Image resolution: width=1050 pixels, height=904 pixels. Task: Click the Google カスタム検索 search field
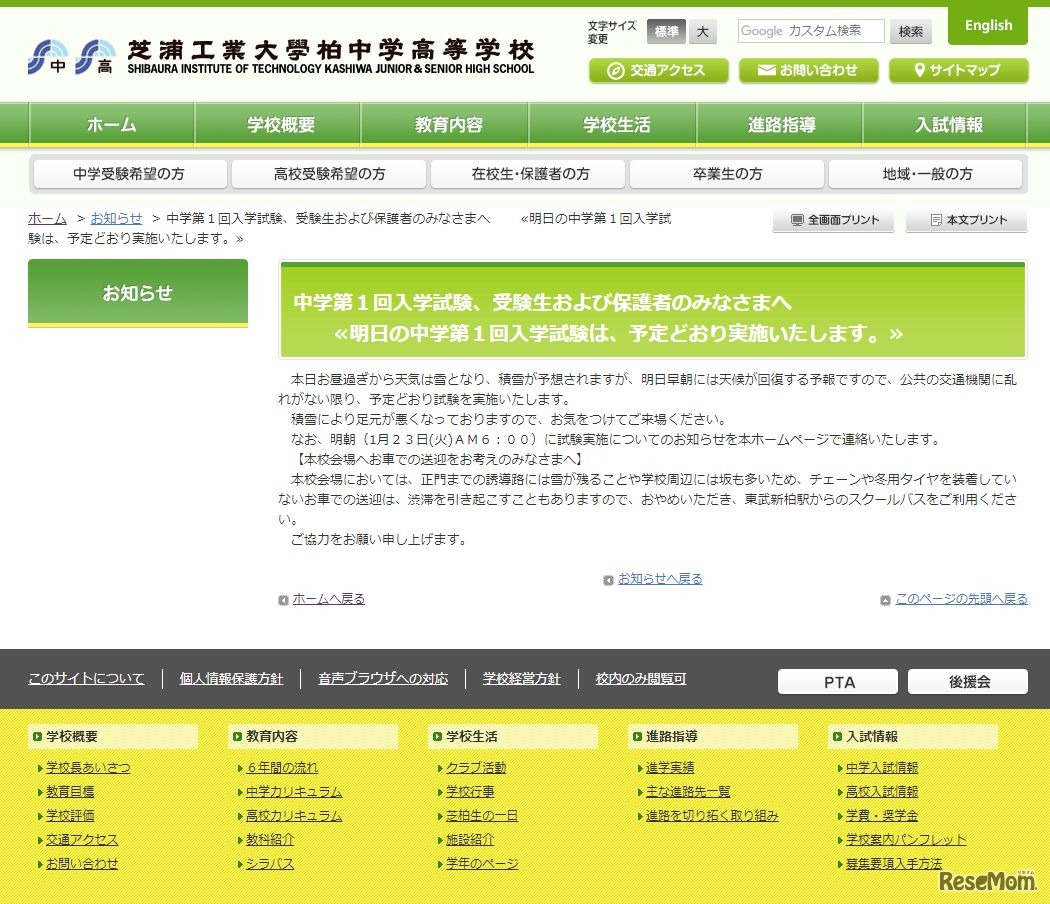click(810, 31)
